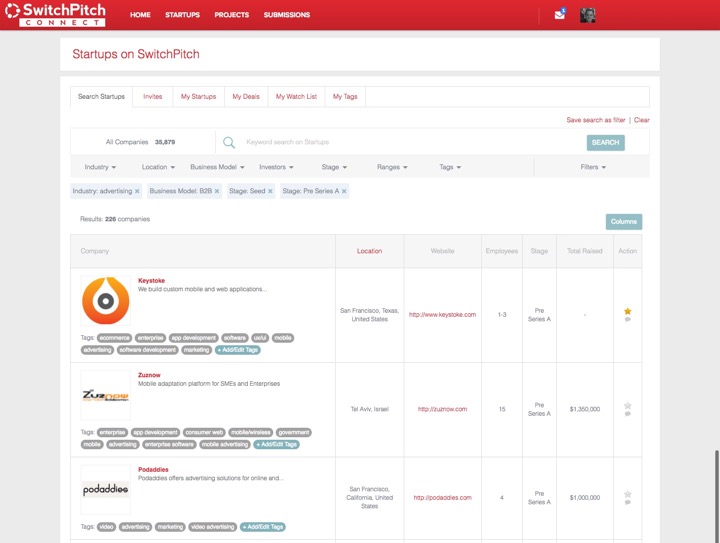The image size is (720, 543).
Task: Open the comment bubble for Keystoke
Action: point(628,319)
